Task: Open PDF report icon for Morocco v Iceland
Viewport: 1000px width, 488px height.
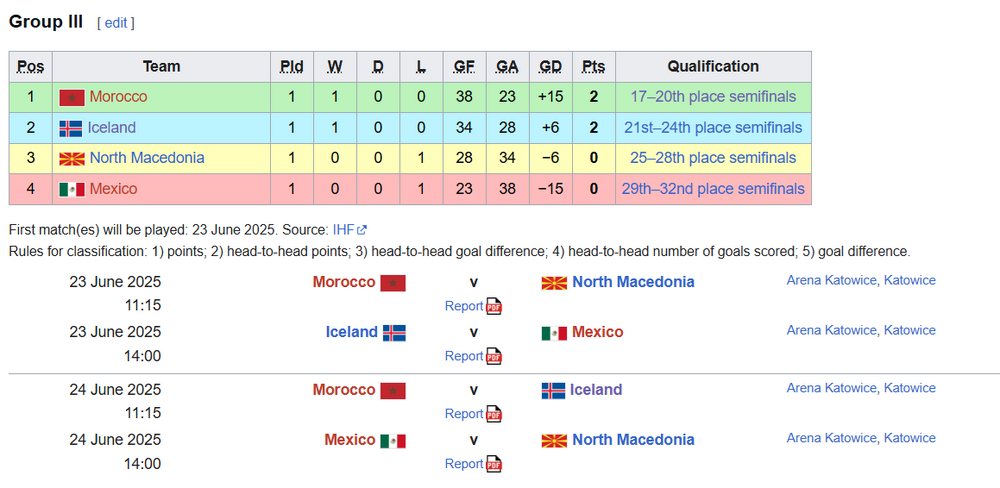Action: coord(494,415)
